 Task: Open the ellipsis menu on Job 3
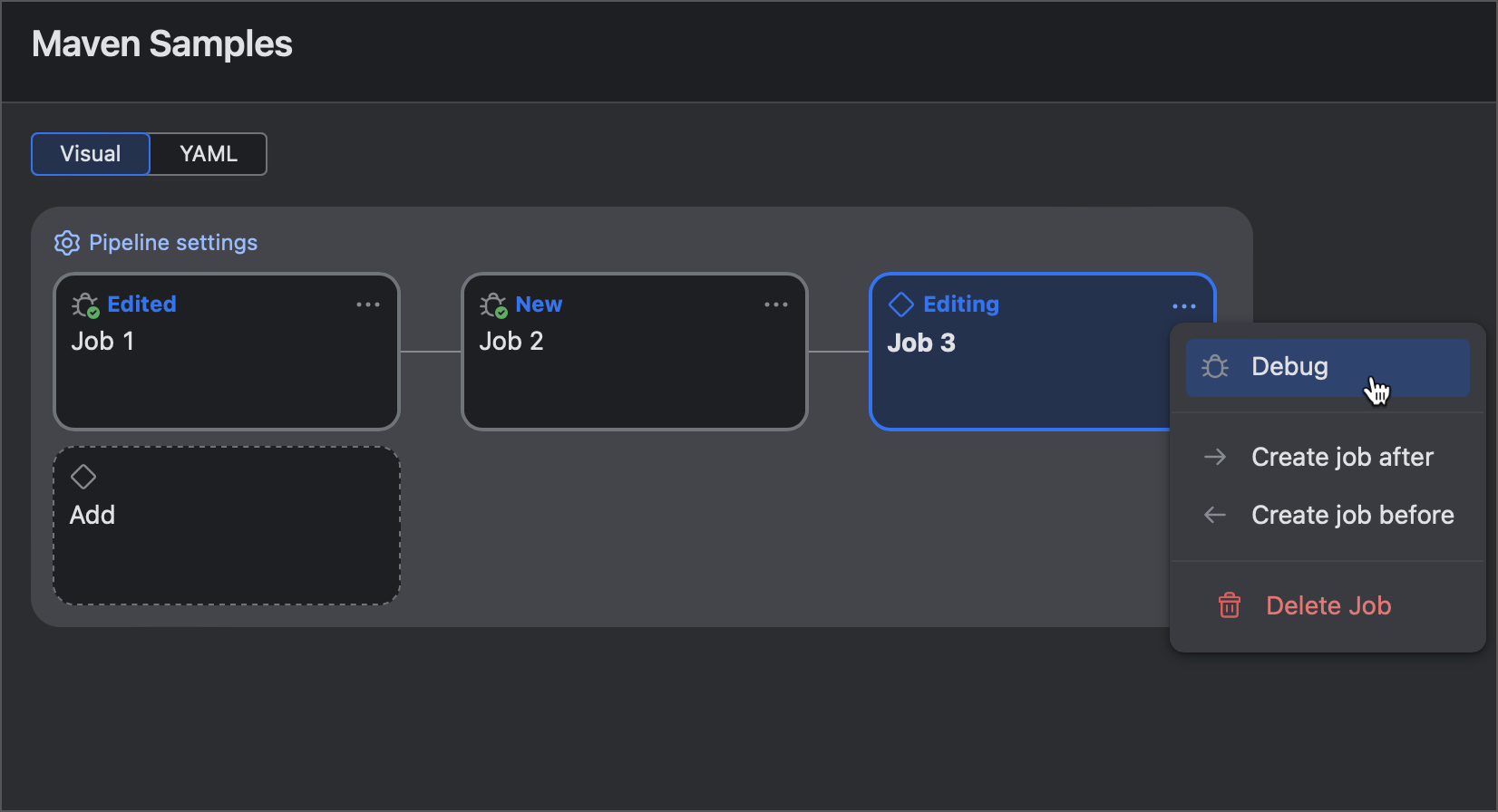click(x=1185, y=306)
